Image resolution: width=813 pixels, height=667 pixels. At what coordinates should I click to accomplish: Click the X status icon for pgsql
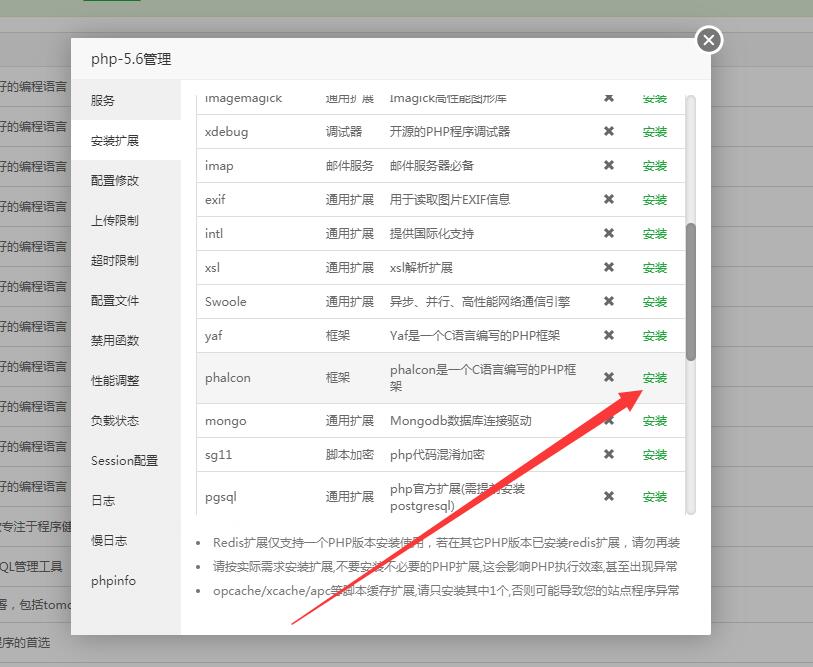[x=608, y=497]
